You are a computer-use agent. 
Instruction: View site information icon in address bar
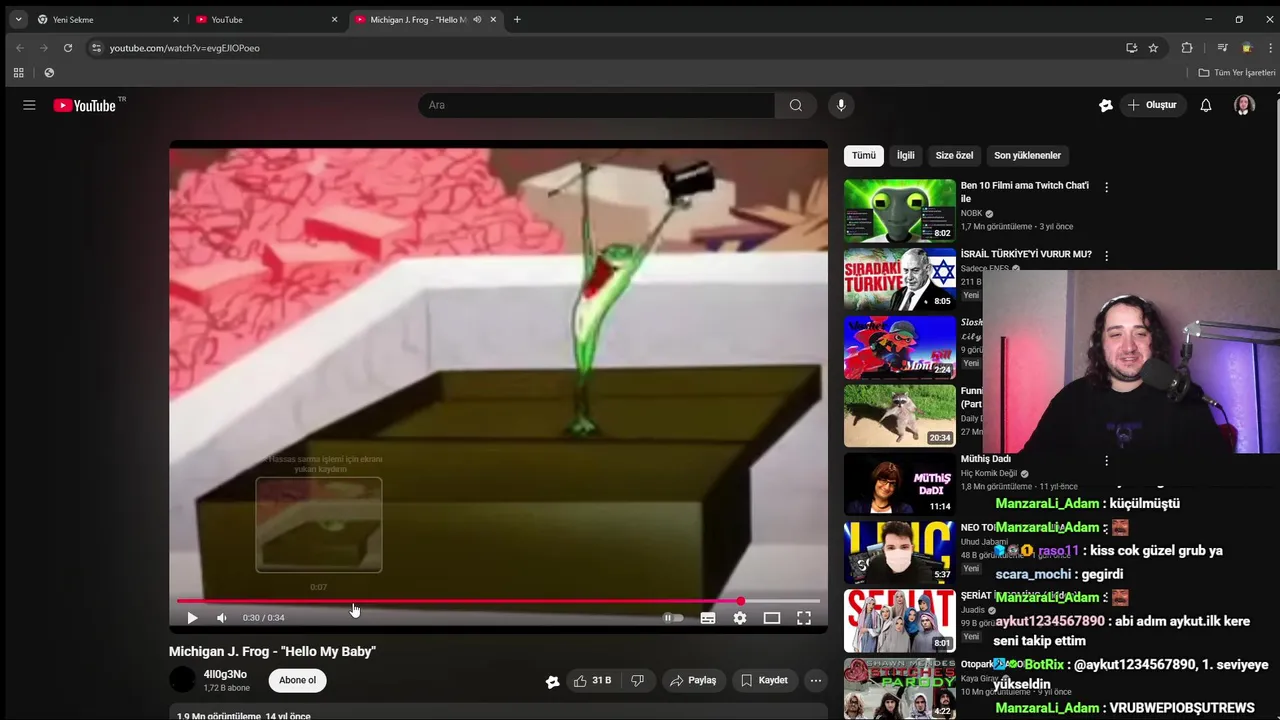[96, 47]
